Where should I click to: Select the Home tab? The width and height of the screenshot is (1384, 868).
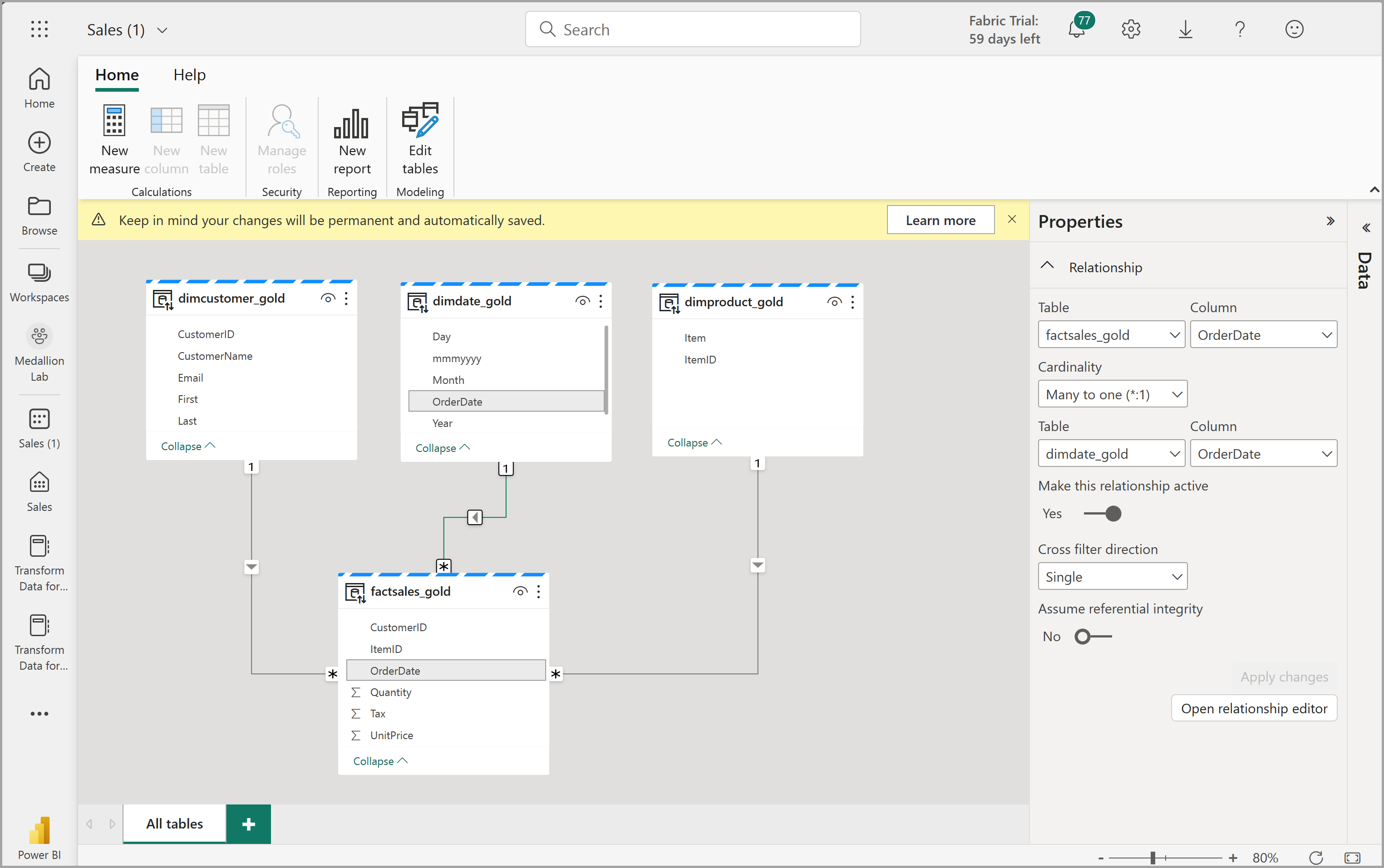117,74
